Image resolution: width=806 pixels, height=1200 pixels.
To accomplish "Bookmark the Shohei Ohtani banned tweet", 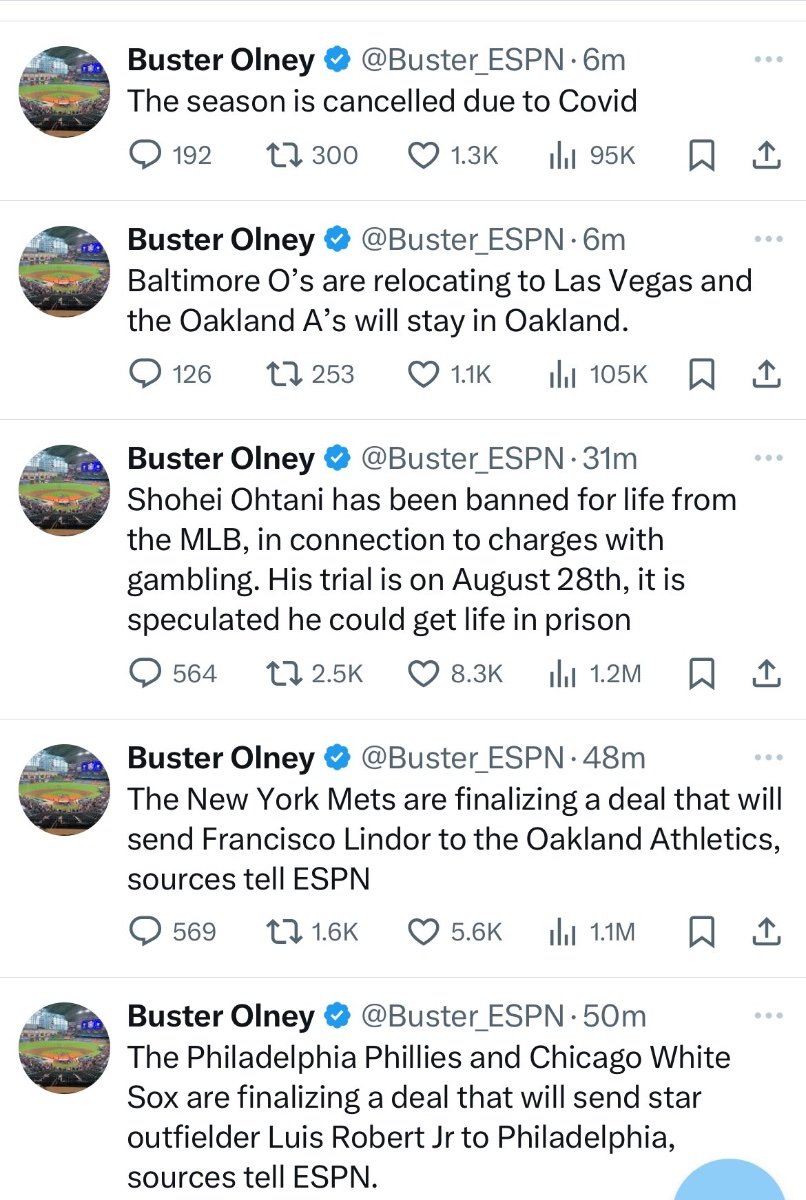I will pyautogui.click(x=703, y=674).
